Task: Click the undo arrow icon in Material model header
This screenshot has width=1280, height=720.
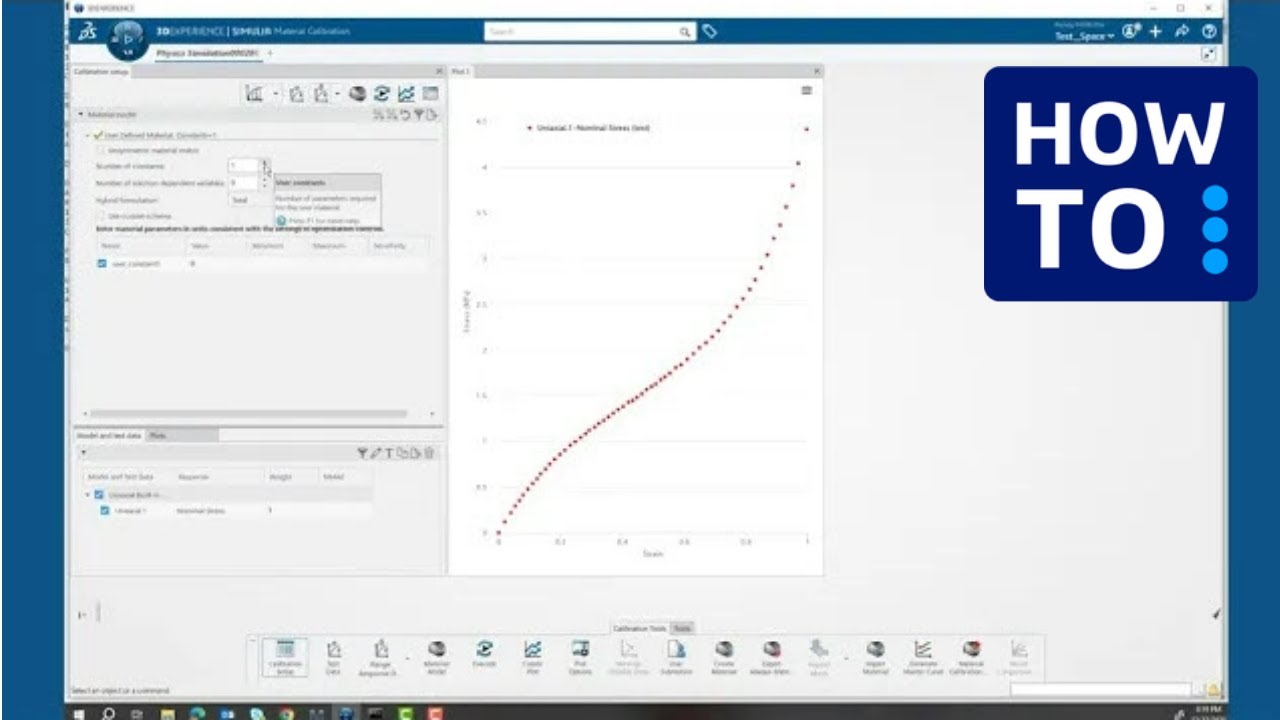Action: pos(406,115)
